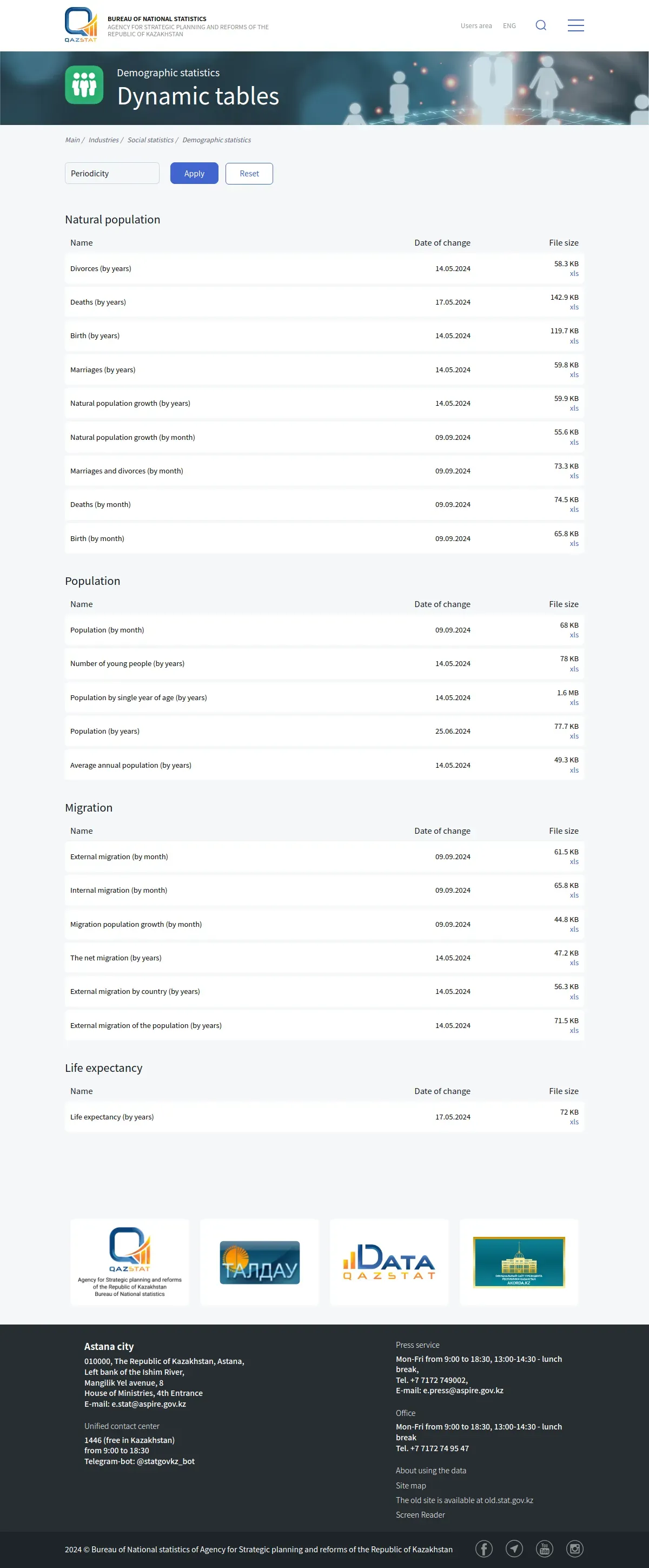
Task: Open the Telegram social icon
Action: click(x=514, y=1548)
